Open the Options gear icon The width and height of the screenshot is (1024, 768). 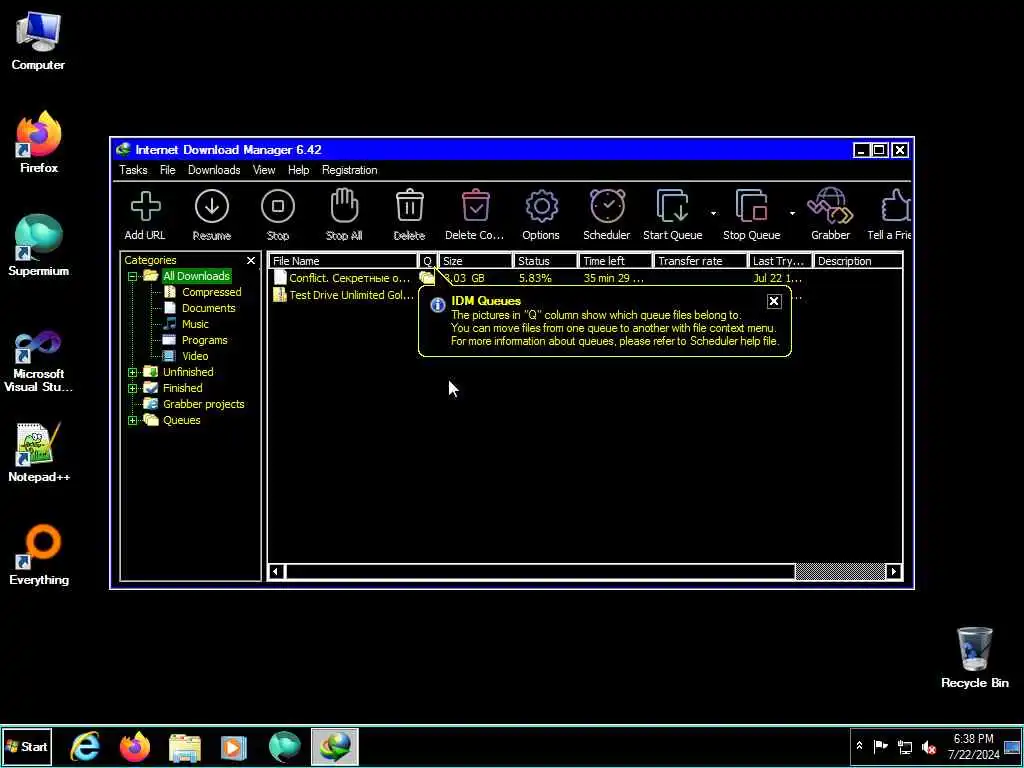click(541, 207)
